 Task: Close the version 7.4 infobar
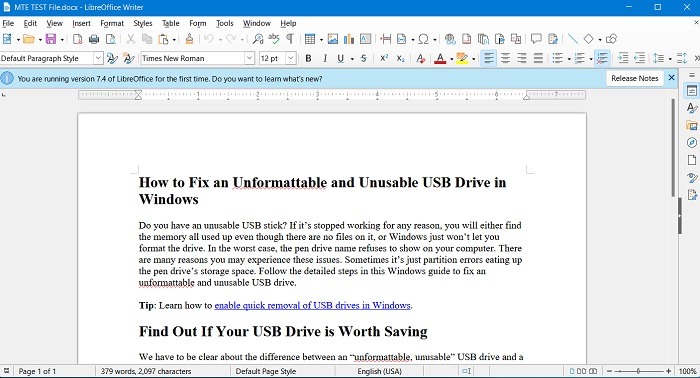pyautogui.click(x=671, y=78)
